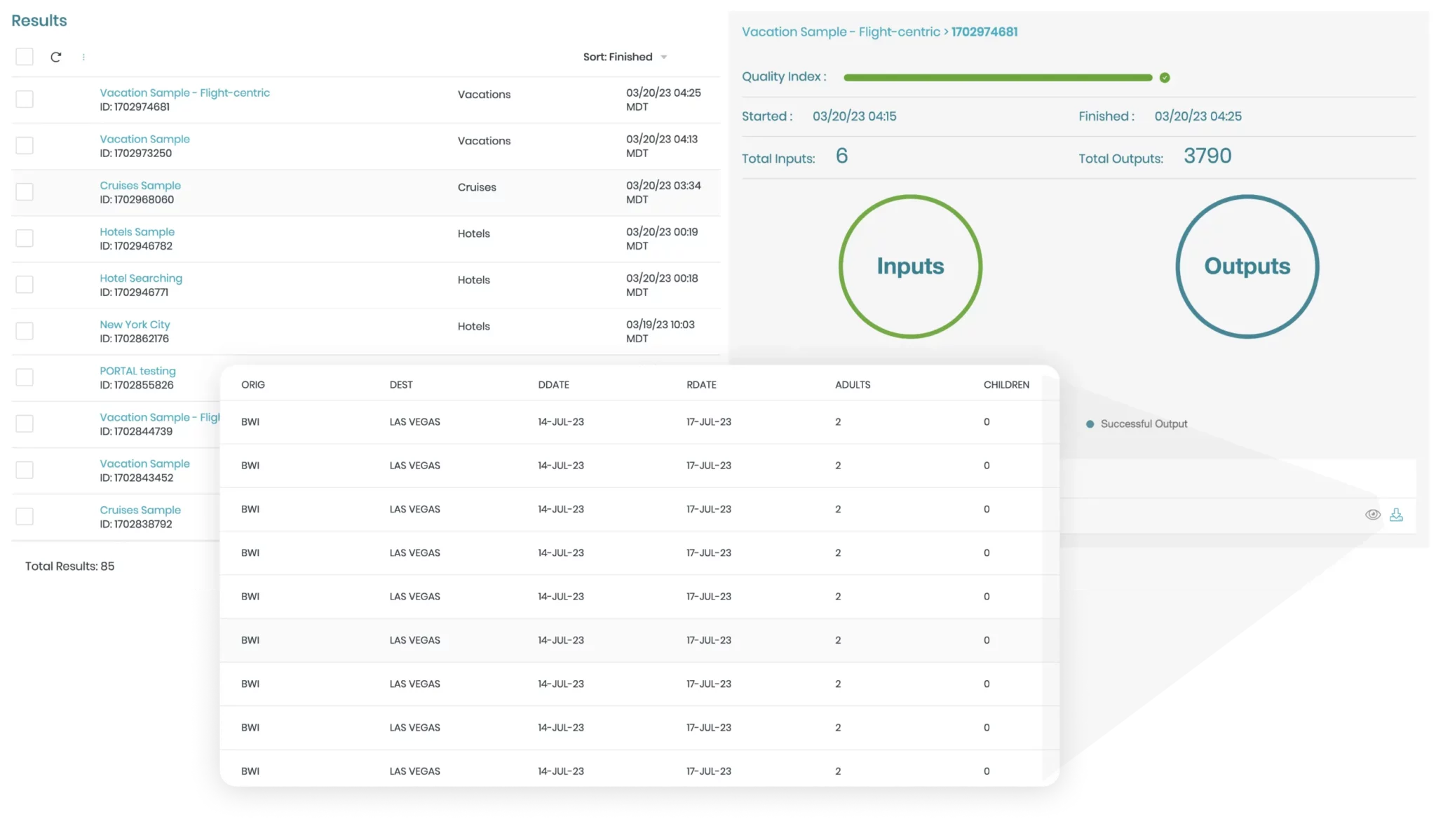
Task: Check the Cruises Sample 1702838792 row
Action: (25, 516)
